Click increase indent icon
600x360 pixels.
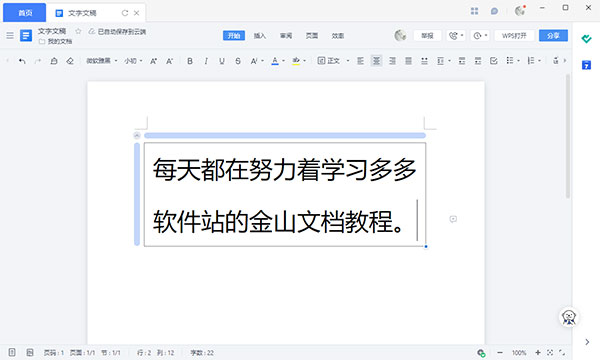(478, 61)
